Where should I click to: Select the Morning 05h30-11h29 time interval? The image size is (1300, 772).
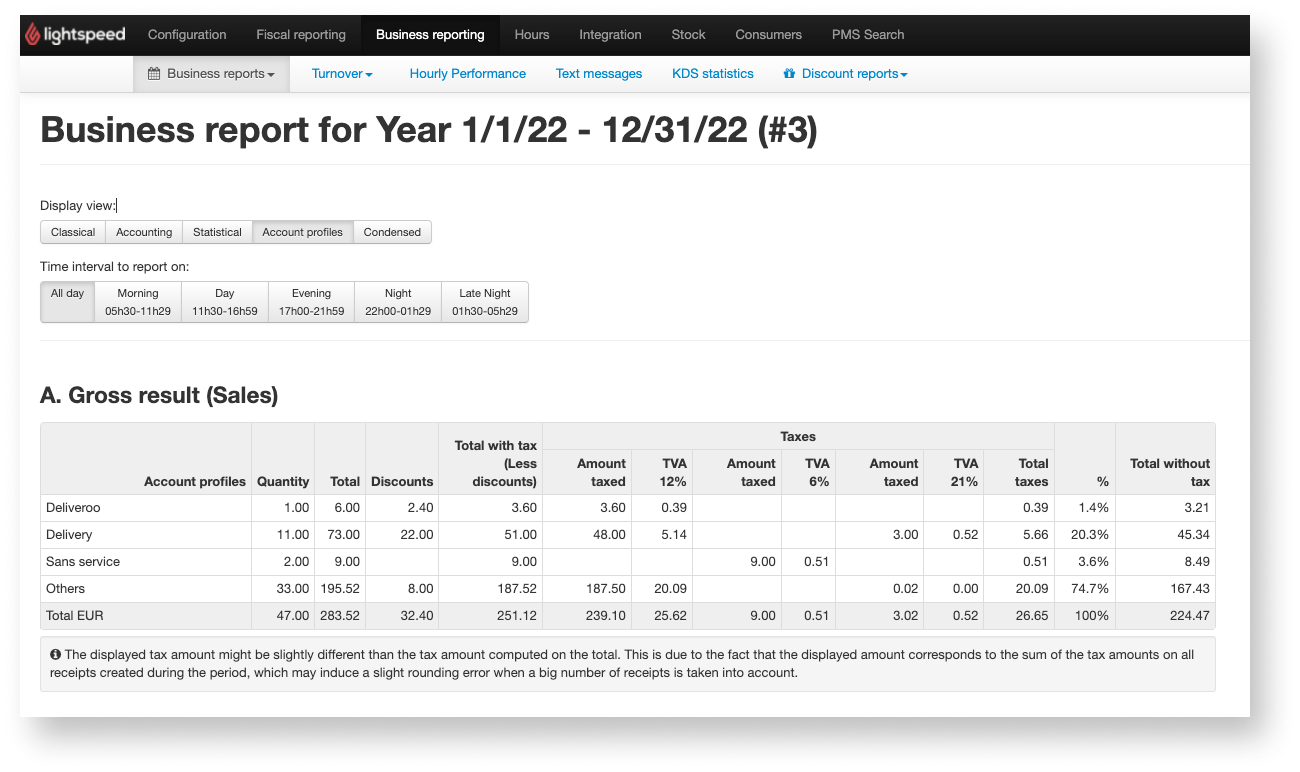click(138, 302)
